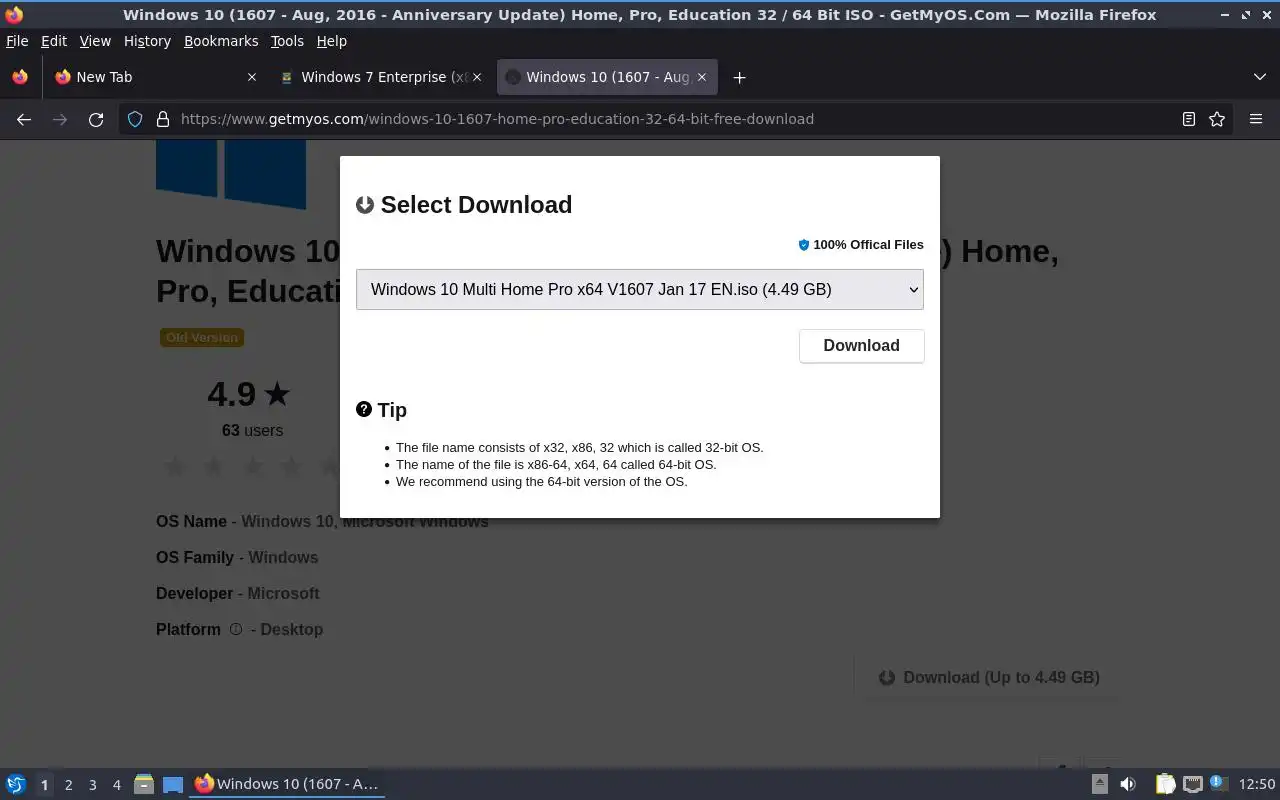The image size is (1280, 800).
Task: Open the Edit menu
Action: [x=54, y=41]
